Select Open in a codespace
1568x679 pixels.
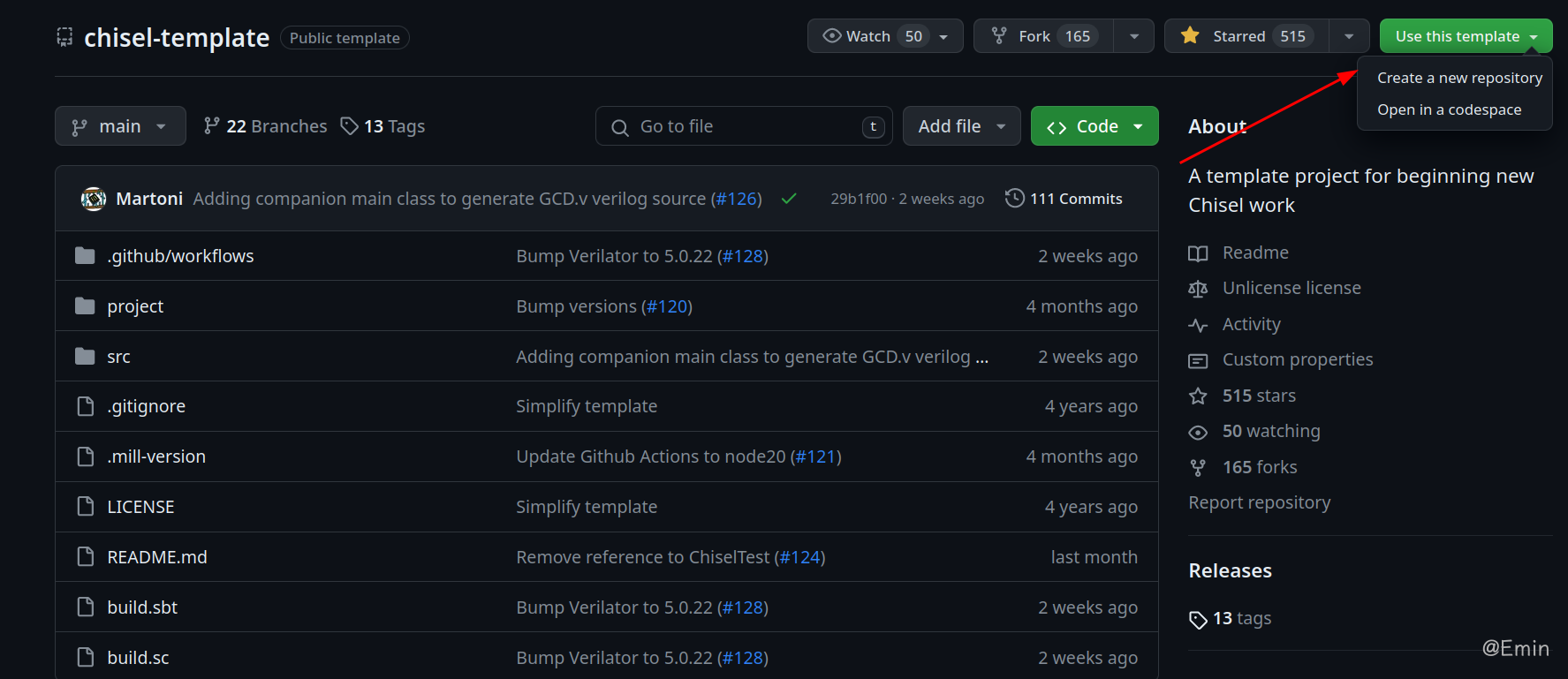[x=1449, y=109]
